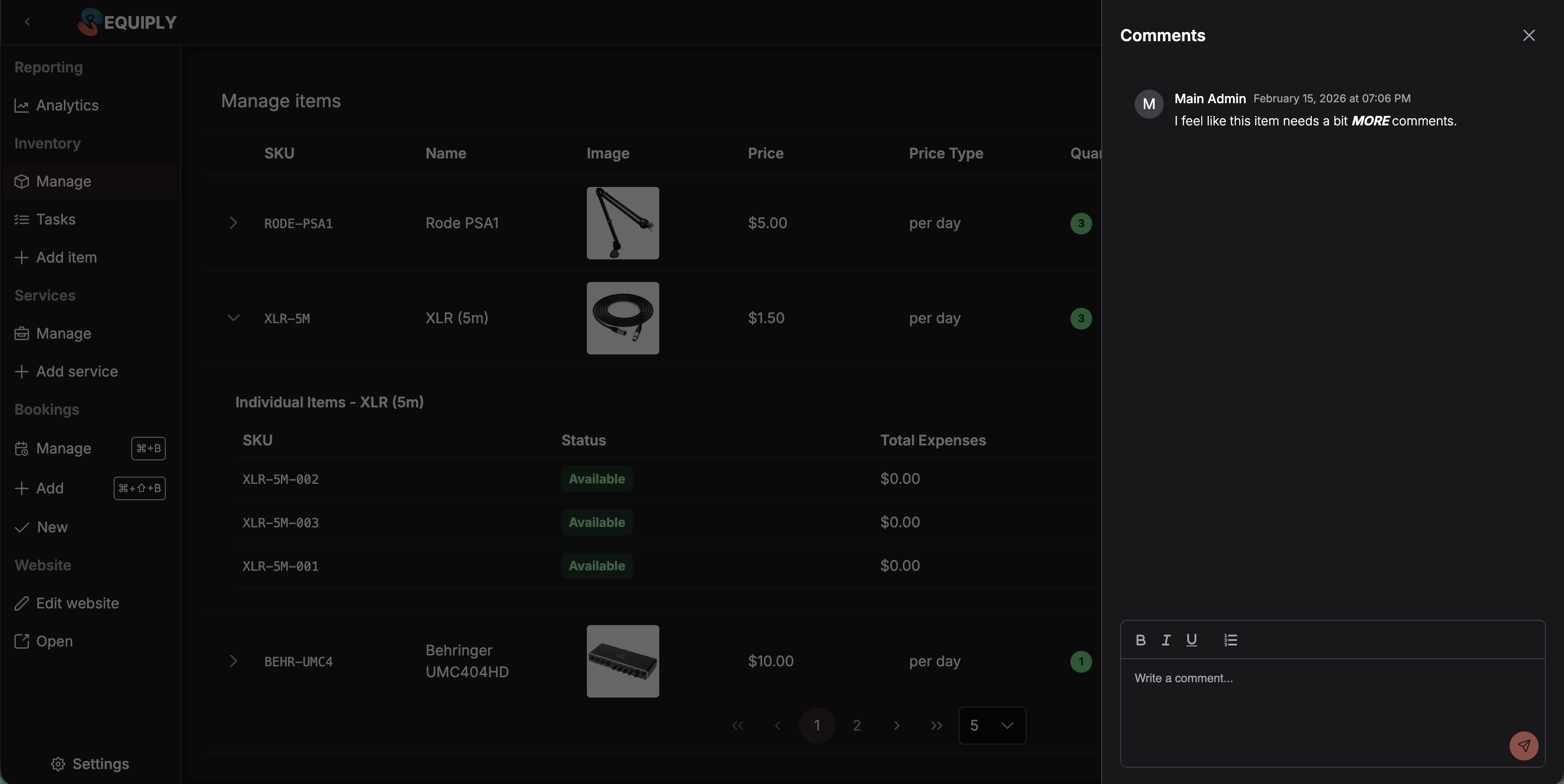Collapse sidebar with back arrow

pyautogui.click(x=27, y=22)
